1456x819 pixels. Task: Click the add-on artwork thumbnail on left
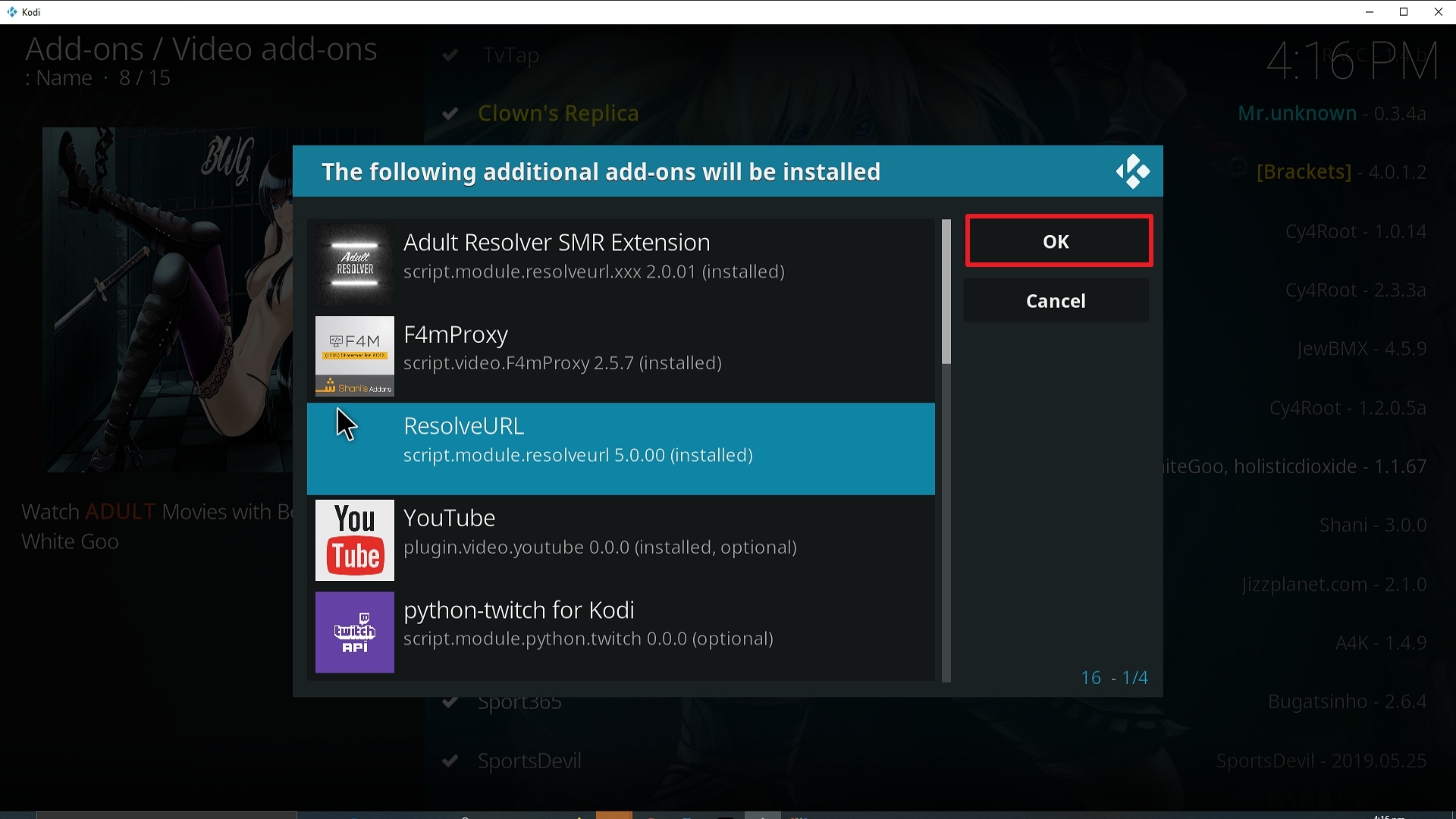(x=168, y=300)
